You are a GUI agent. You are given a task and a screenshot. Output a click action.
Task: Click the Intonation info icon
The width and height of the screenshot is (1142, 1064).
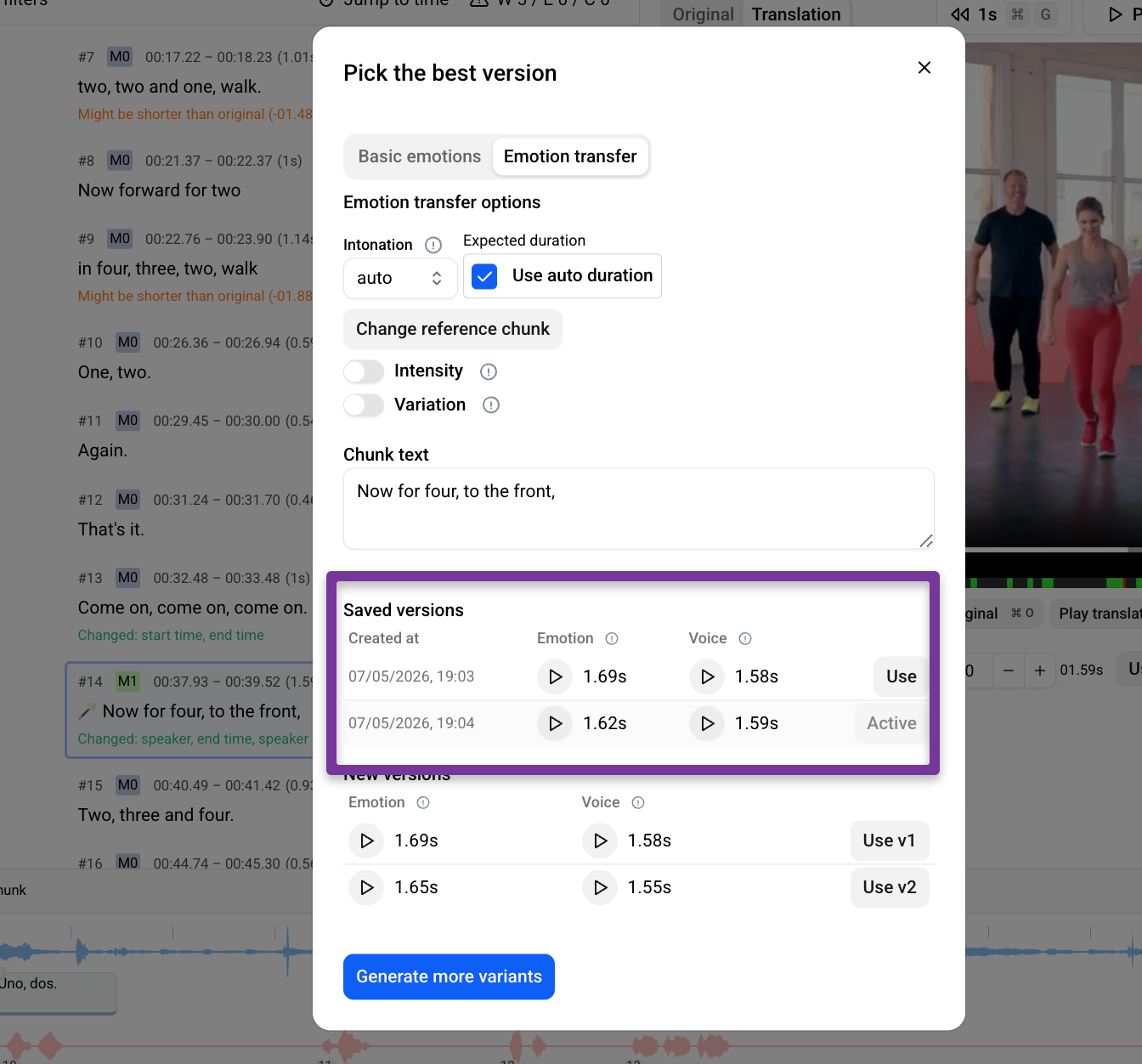click(x=433, y=245)
